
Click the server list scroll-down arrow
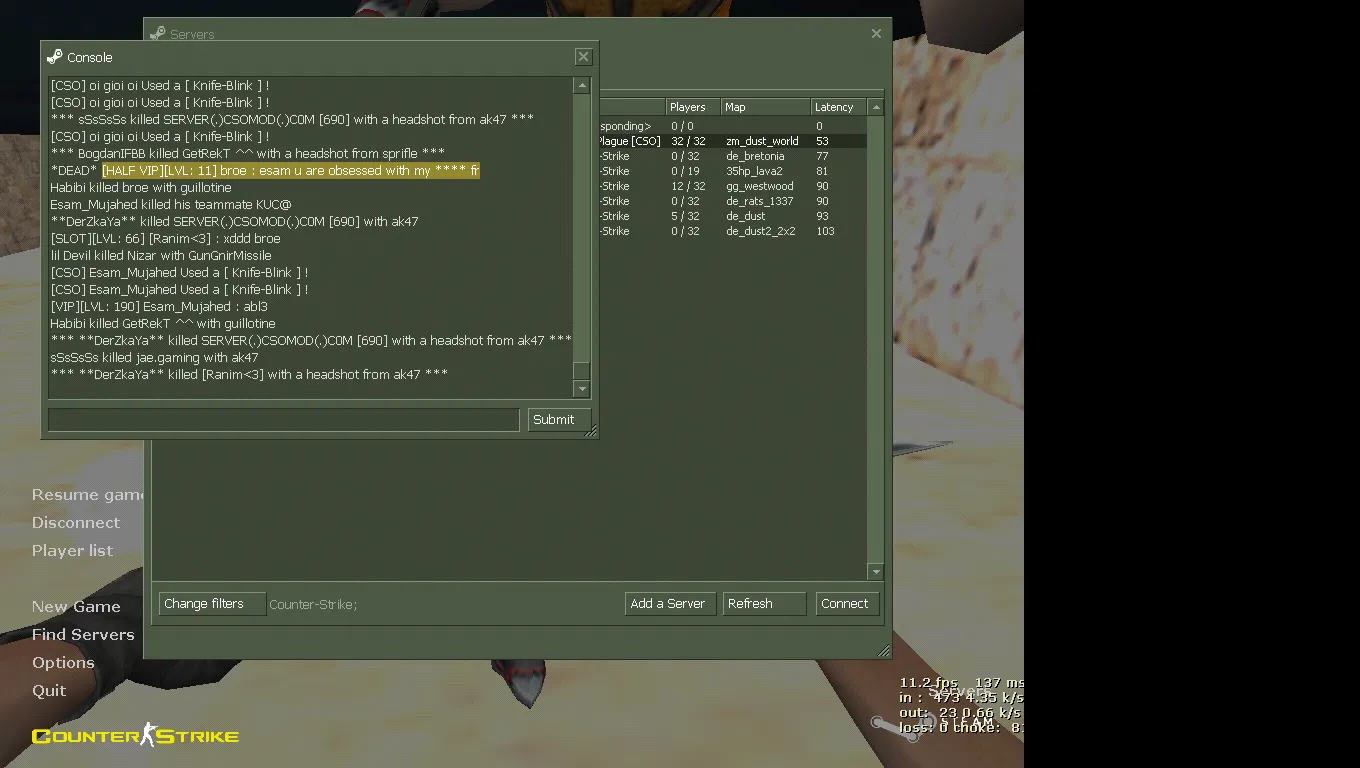pos(876,572)
